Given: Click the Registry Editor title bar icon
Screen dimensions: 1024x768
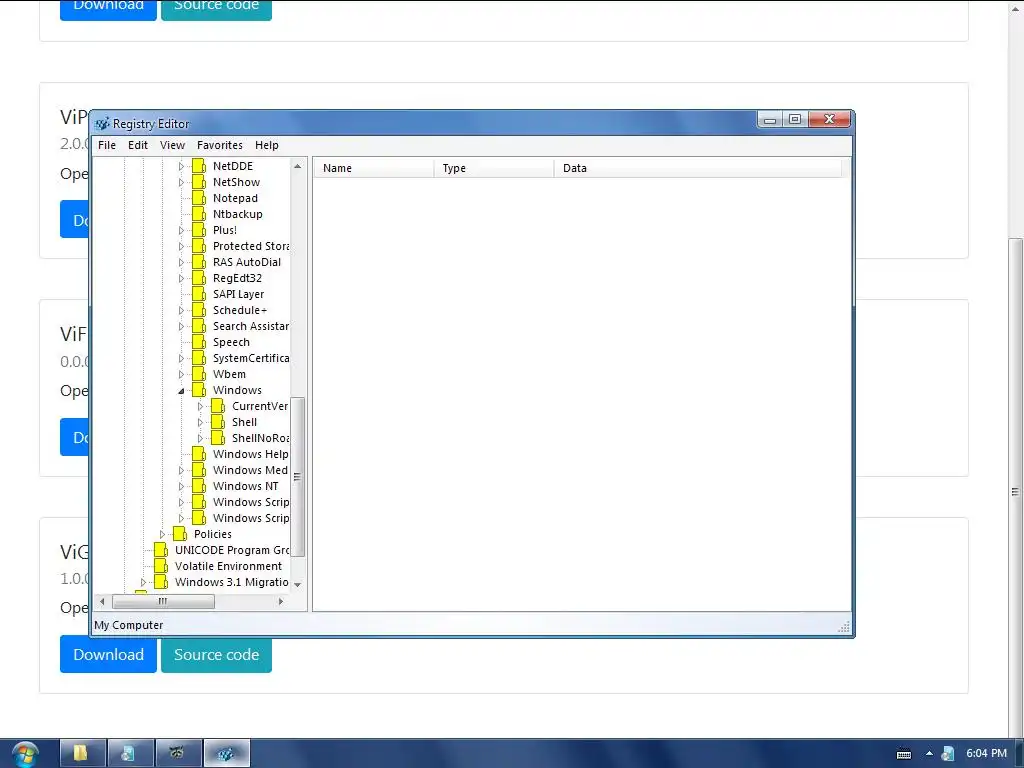Looking at the screenshot, I should tap(102, 123).
